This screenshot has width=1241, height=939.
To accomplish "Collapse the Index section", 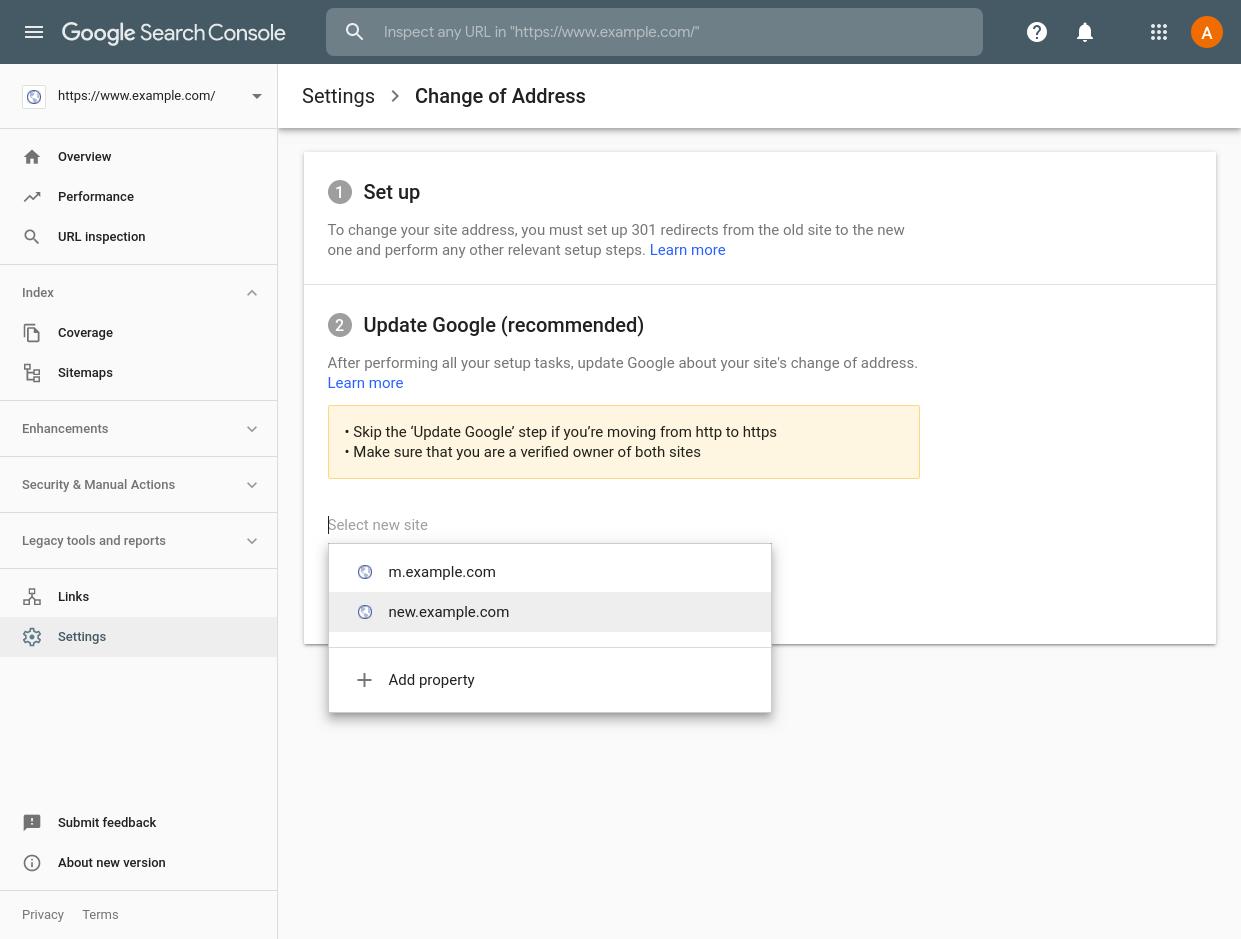I will click(x=251, y=292).
